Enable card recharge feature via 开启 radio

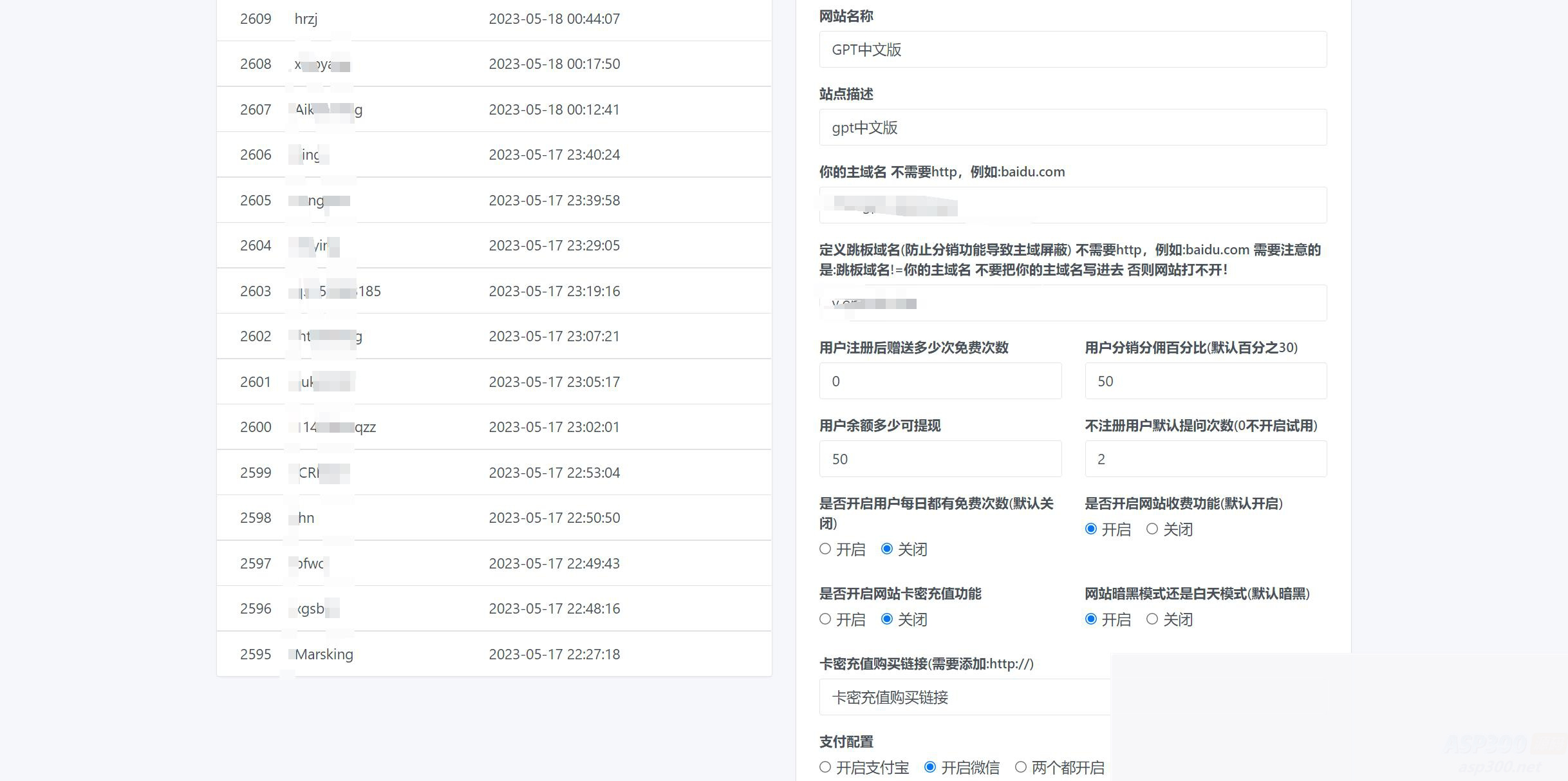click(x=825, y=619)
